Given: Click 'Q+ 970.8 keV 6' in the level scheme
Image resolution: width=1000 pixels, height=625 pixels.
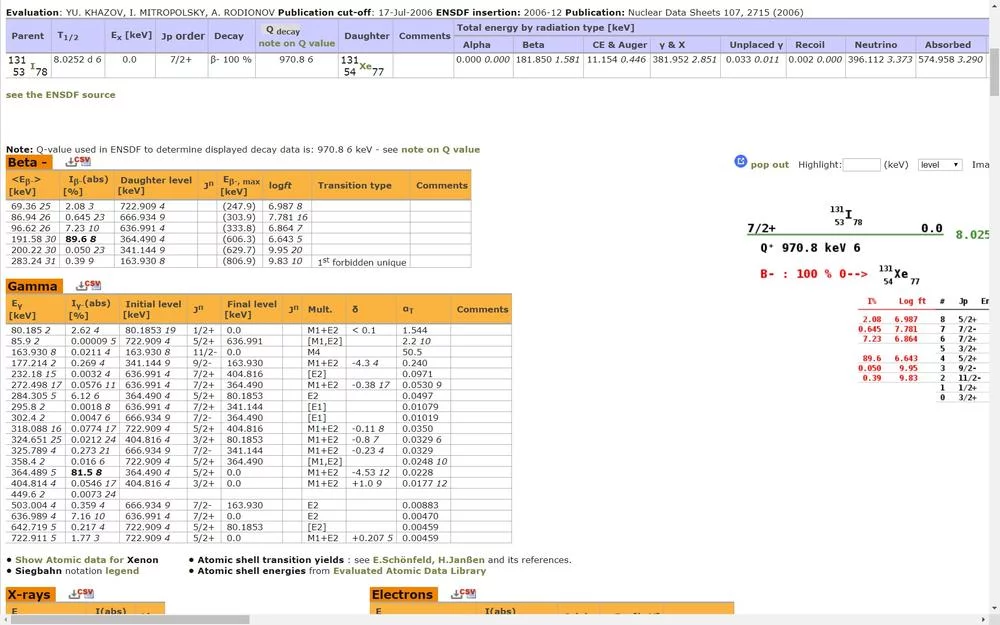Looking at the screenshot, I should click(x=810, y=247).
